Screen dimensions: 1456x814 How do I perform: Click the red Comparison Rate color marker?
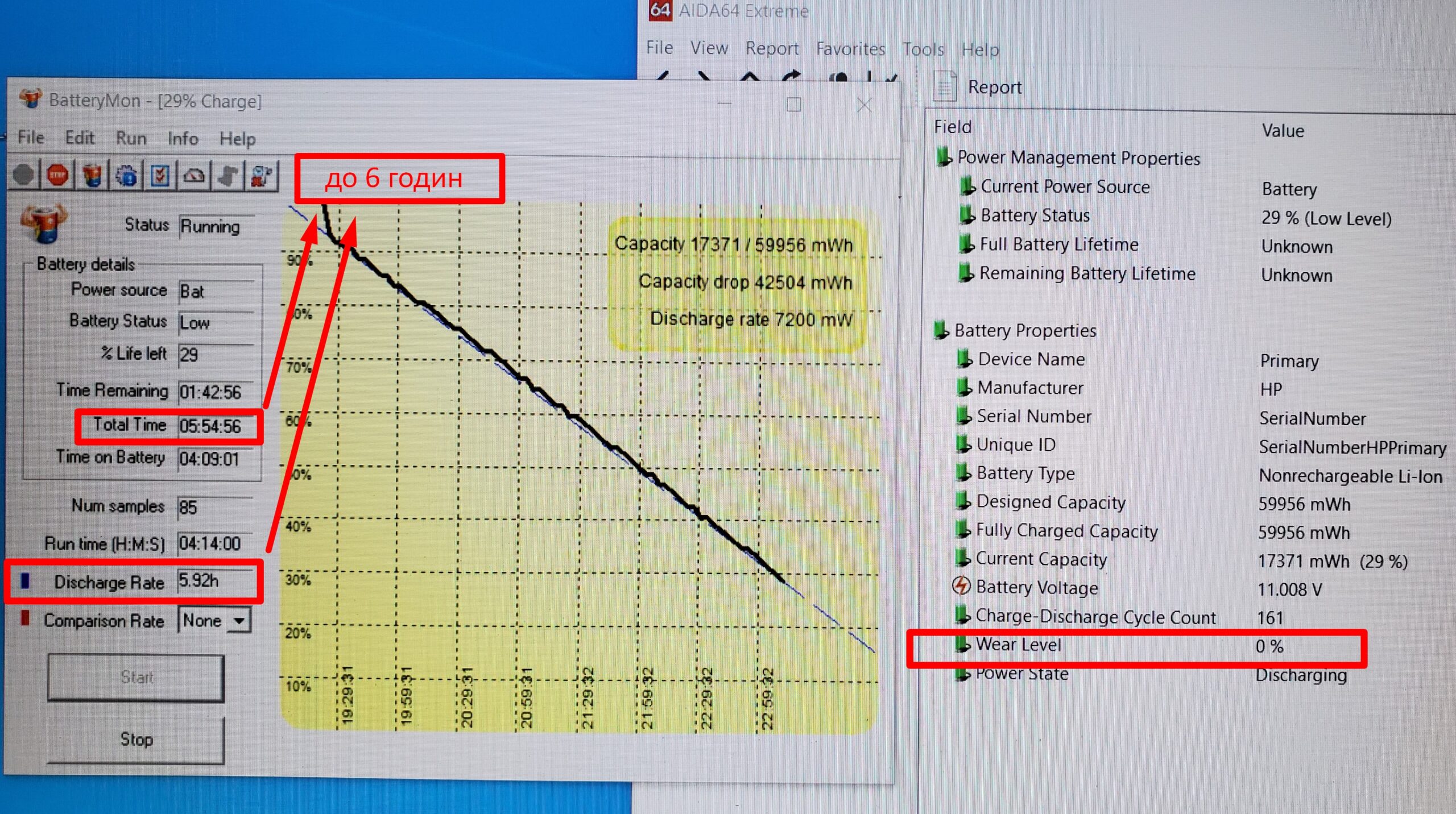(x=25, y=618)
